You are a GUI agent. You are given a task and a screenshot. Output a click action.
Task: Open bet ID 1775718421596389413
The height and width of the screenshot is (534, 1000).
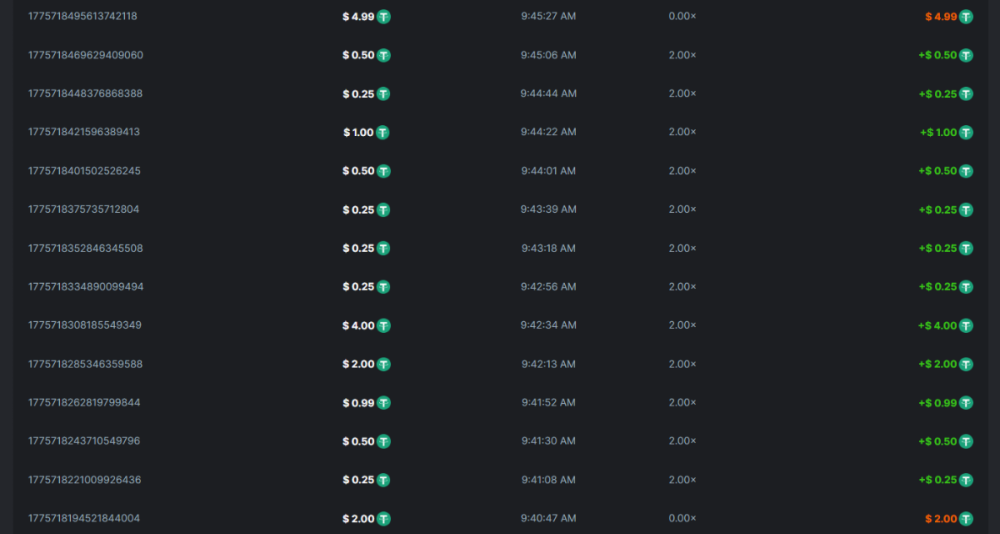pos(84,132)
